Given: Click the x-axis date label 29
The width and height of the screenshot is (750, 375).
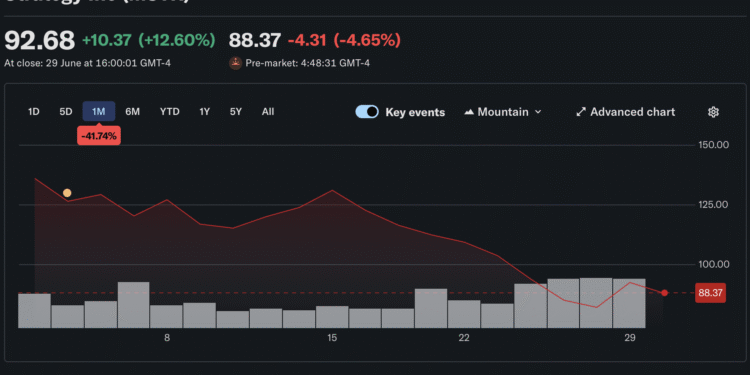Looking at the screenshot, I should 630,338.
